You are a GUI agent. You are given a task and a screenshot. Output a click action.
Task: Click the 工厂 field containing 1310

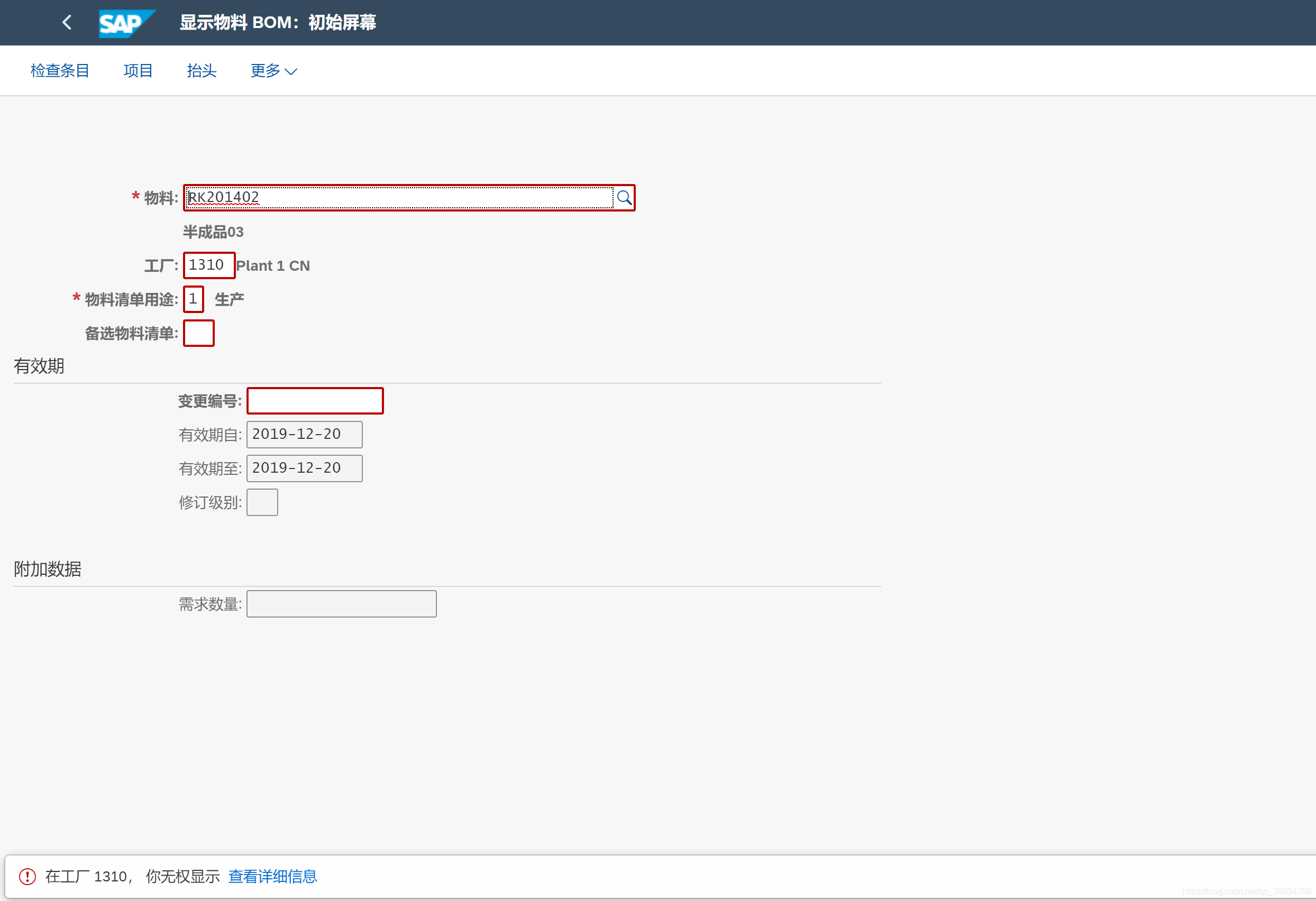tap(208, 265)
